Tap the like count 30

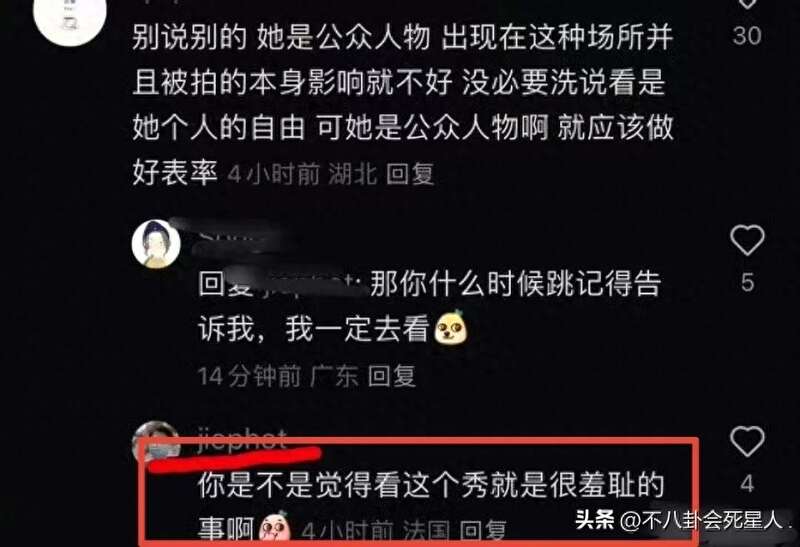click(x=747, y=35)
